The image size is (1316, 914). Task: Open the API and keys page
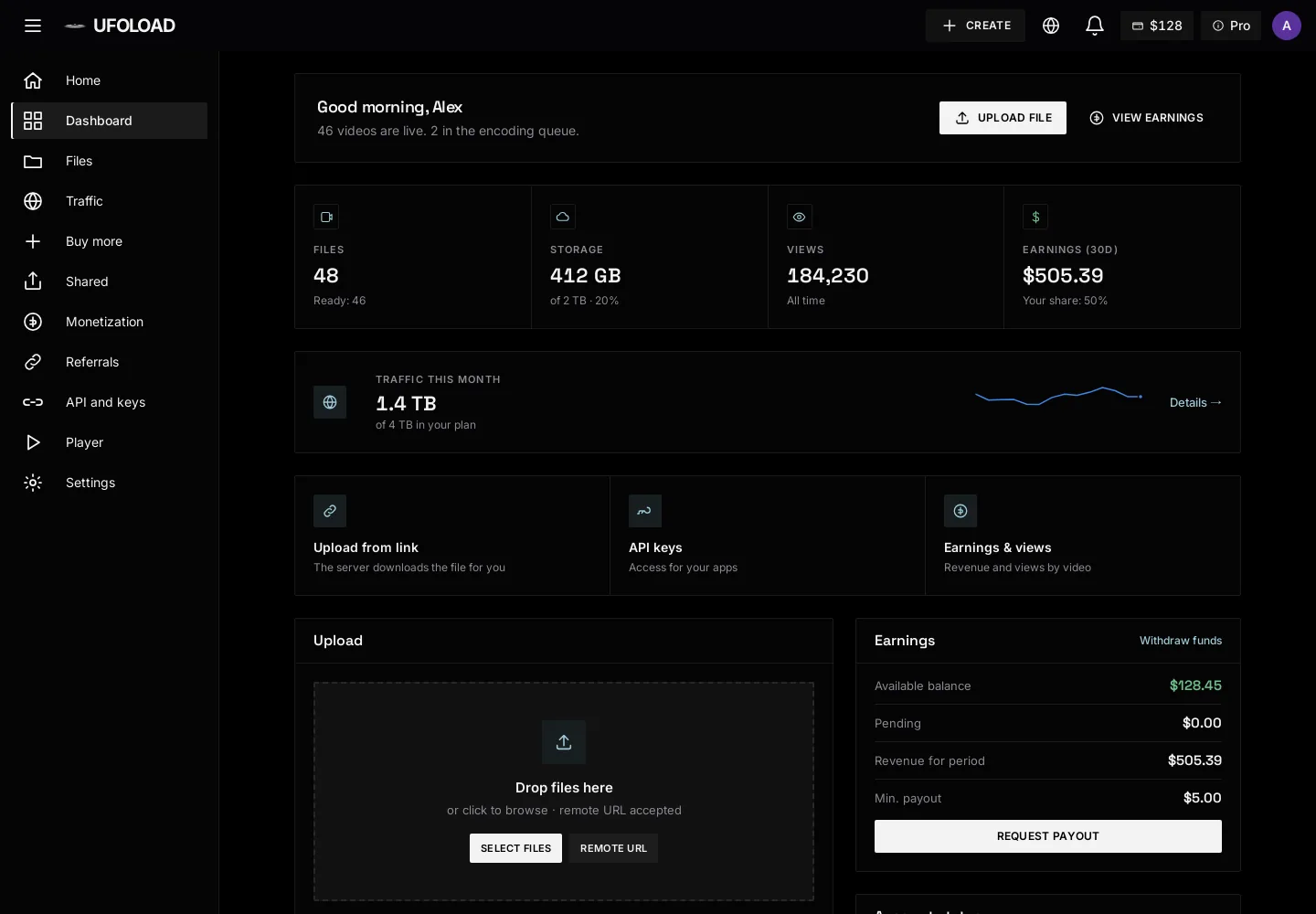[x=110, y=402]
